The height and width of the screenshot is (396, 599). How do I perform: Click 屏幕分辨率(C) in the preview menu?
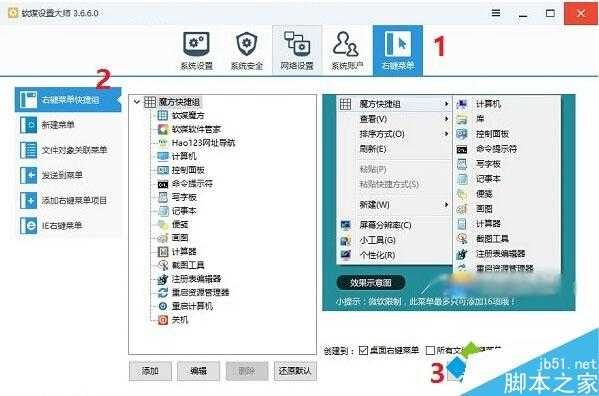394,225
